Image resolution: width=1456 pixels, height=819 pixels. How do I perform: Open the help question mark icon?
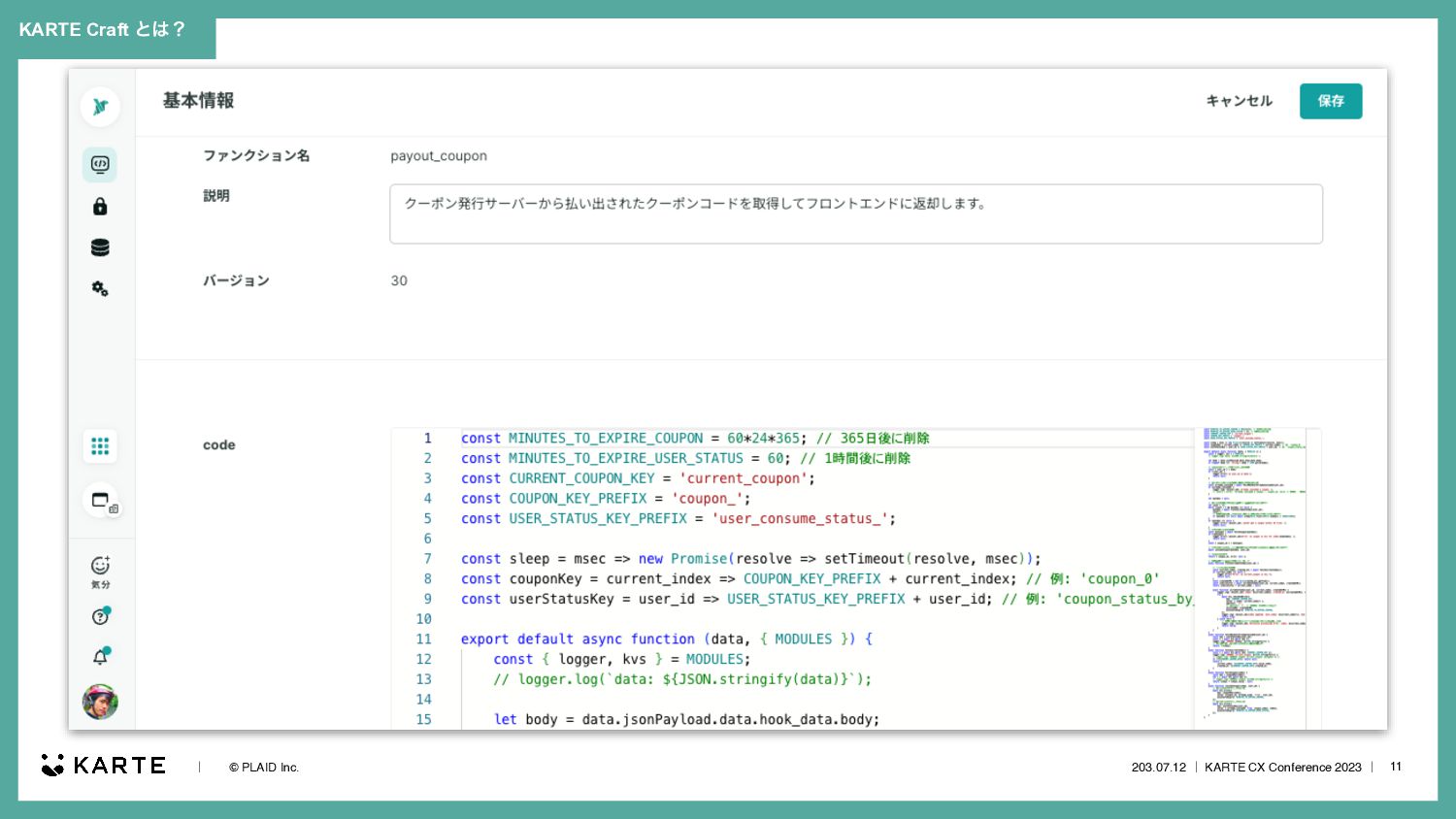[x=100, y=616]
